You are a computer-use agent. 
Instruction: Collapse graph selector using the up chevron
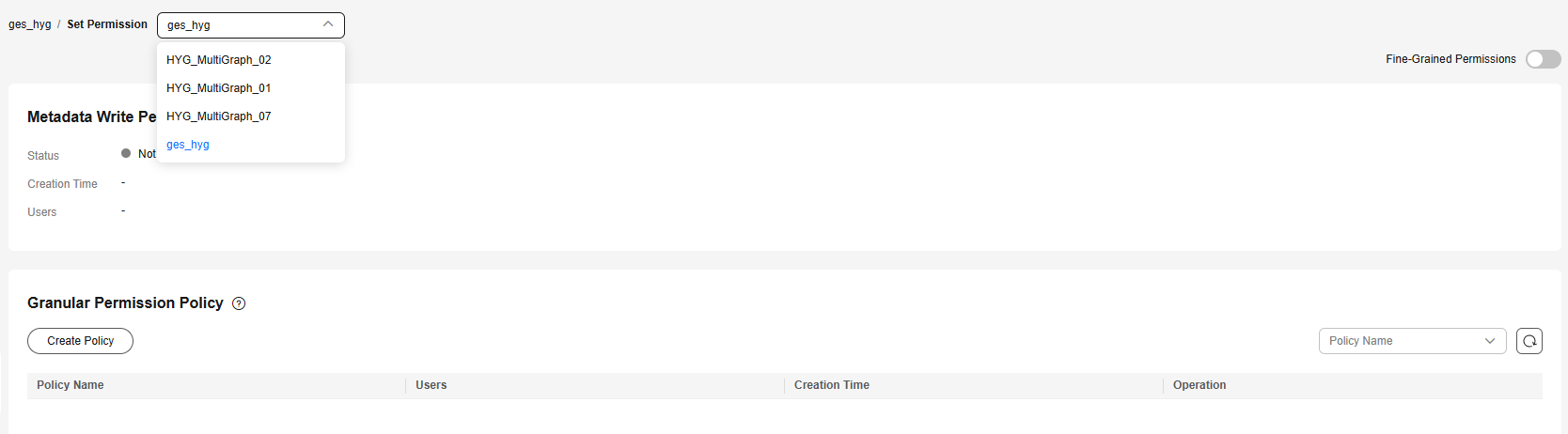click(x=327, y=24)
